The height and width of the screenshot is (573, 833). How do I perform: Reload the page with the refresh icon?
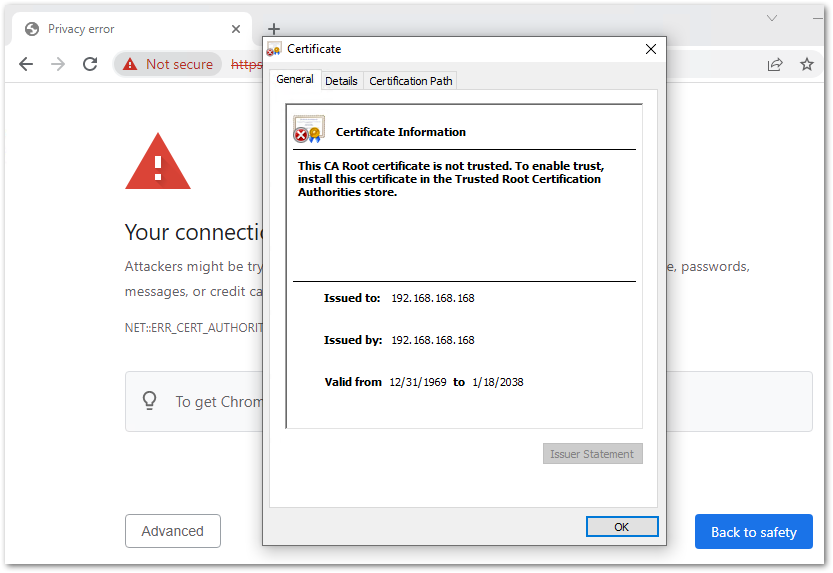tap(90, 64)
